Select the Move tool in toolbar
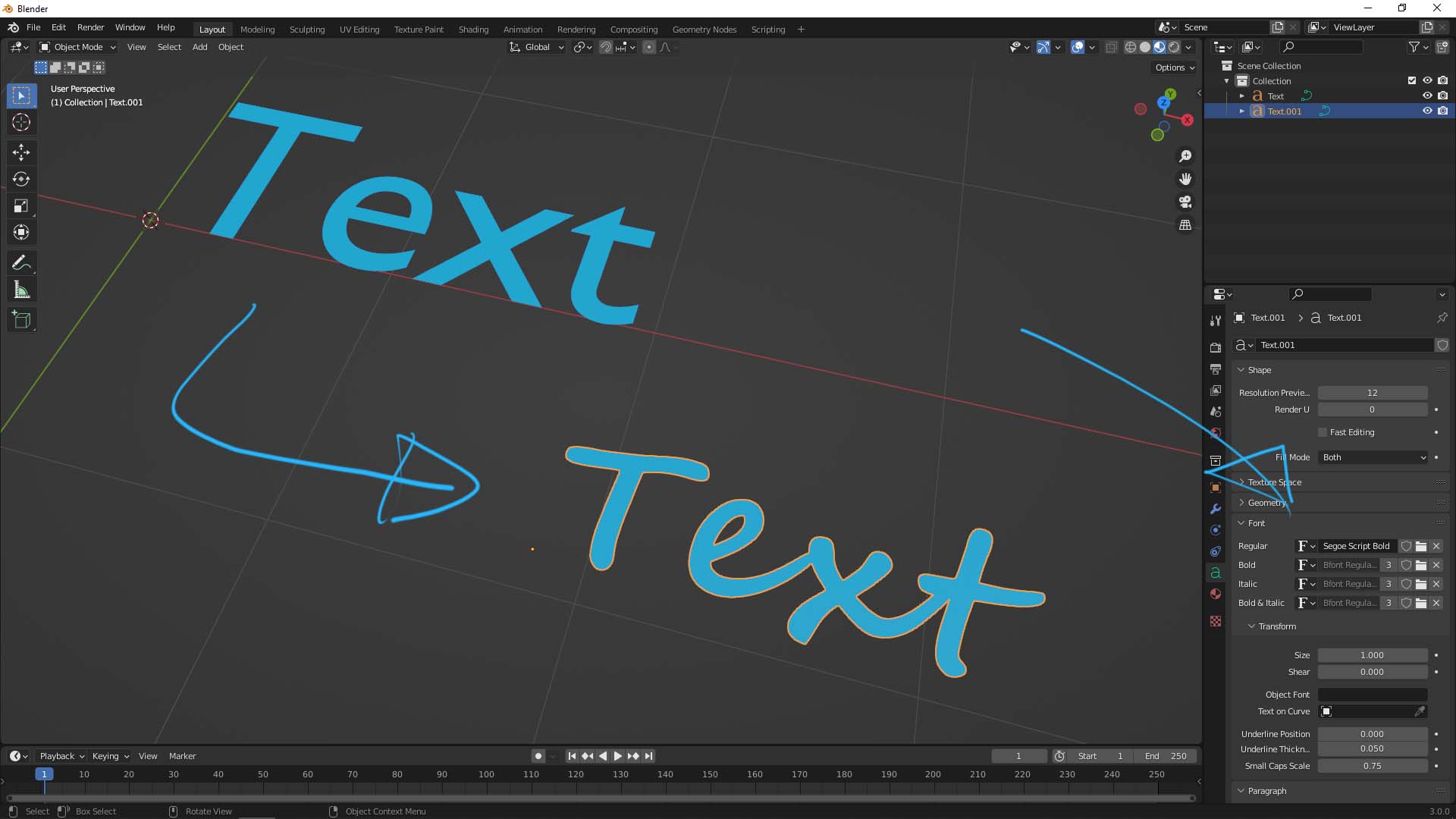The width and height of the screenshot is (1456, 819). [22, 151]
